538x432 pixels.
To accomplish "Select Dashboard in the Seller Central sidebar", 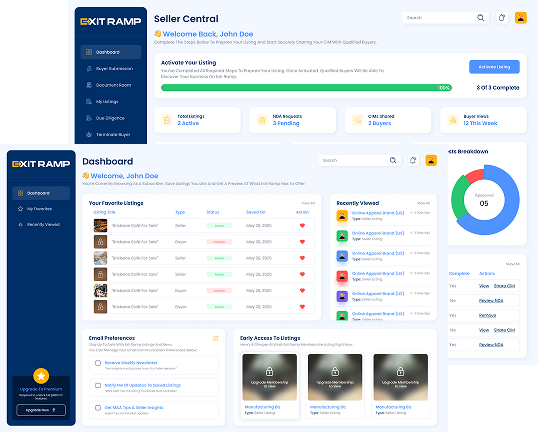I will [x=110, y=52].
